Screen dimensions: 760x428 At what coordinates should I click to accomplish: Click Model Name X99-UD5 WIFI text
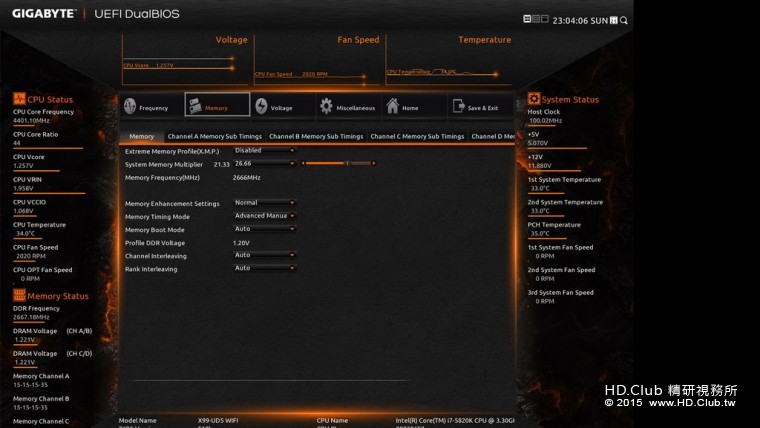218,420
